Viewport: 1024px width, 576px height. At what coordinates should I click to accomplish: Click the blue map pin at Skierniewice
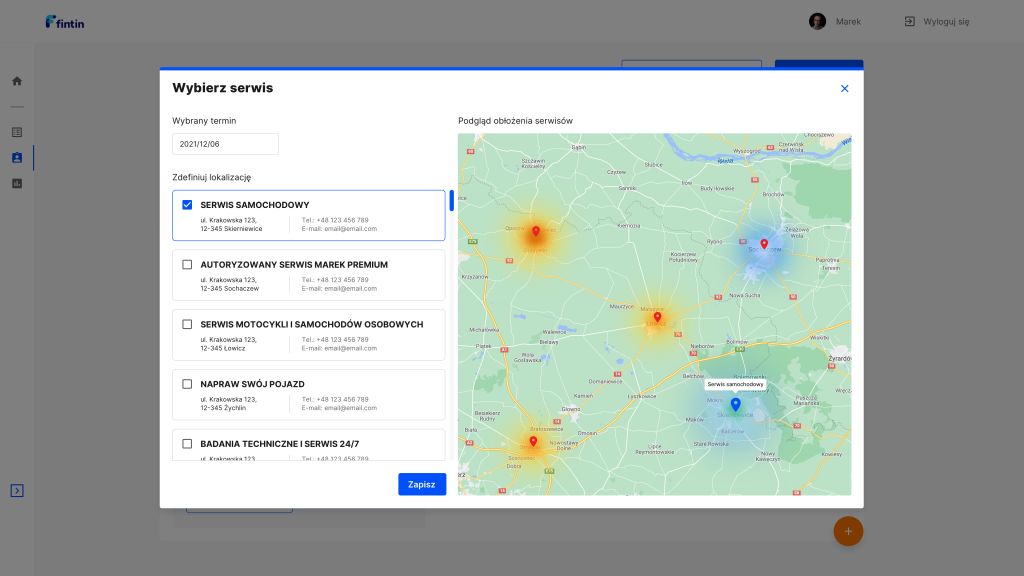(735, 405)
